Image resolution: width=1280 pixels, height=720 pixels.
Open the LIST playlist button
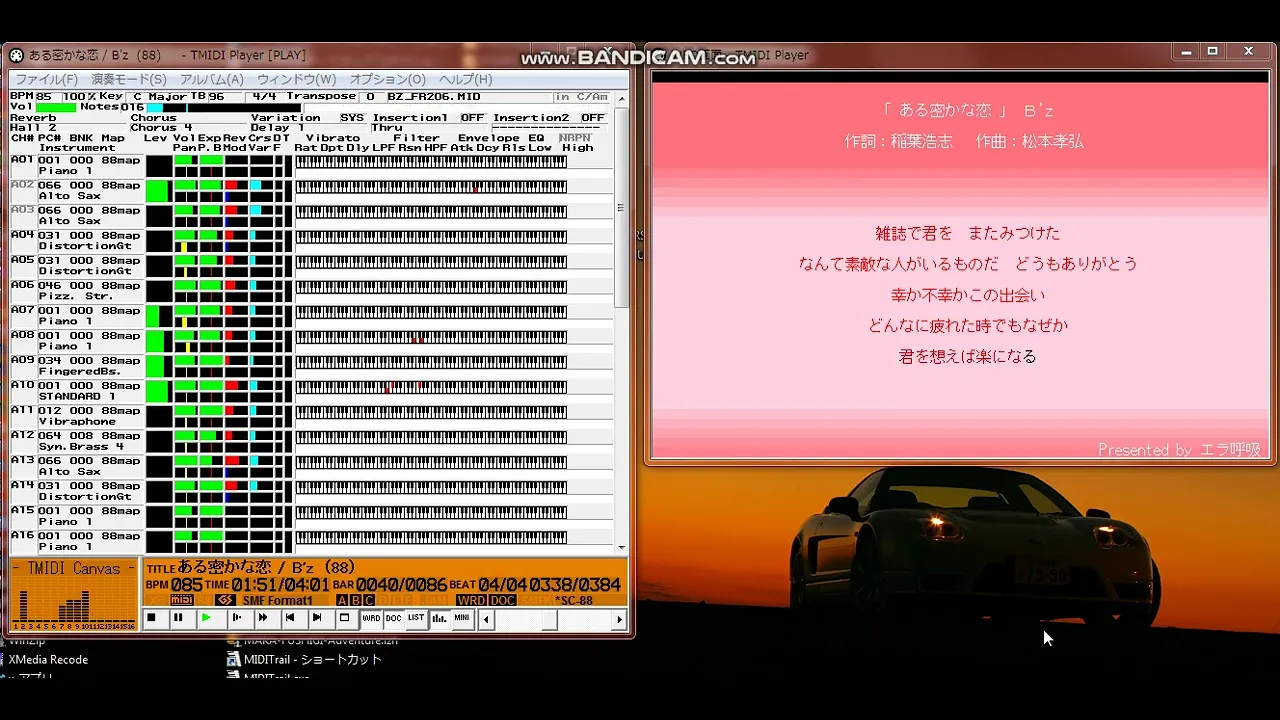416,618
